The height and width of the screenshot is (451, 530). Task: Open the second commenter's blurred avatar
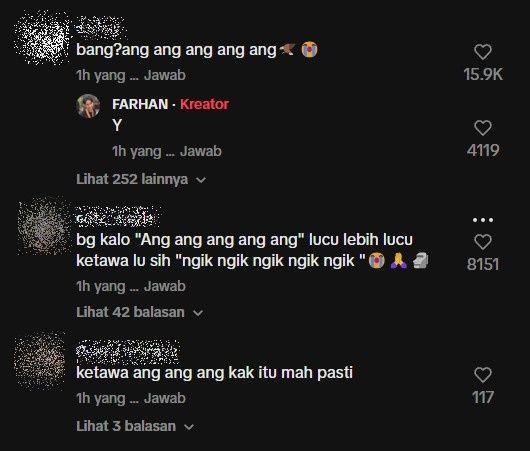point(43,226)
